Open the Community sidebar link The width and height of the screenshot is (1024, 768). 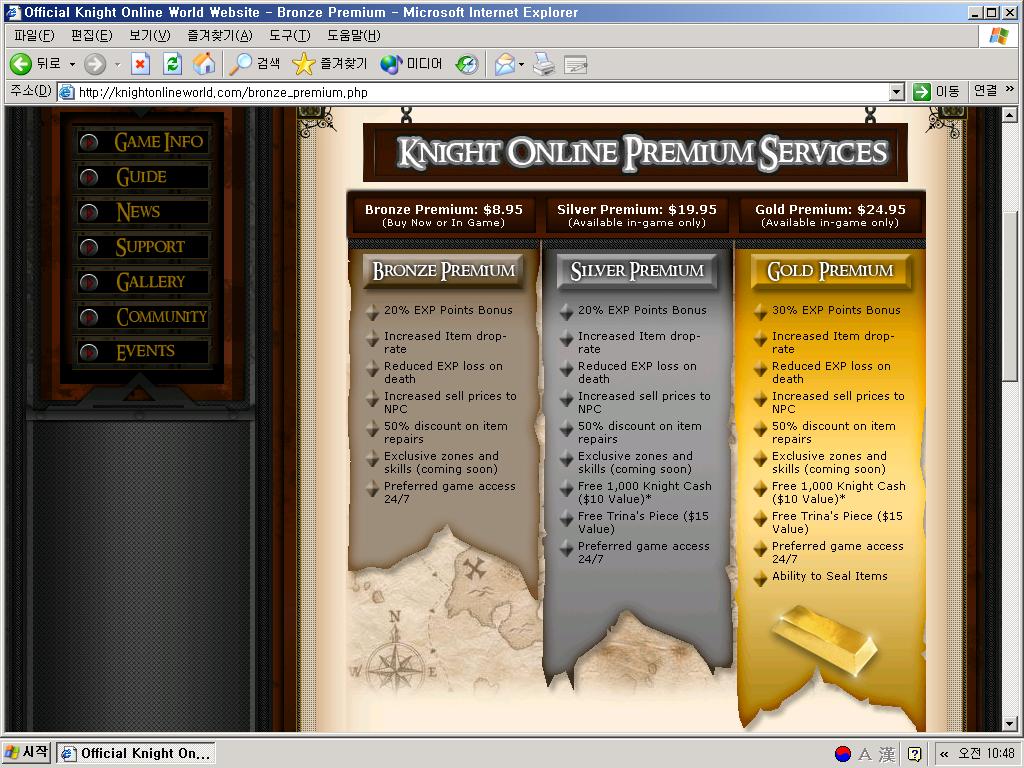click(x=142, y=317)
